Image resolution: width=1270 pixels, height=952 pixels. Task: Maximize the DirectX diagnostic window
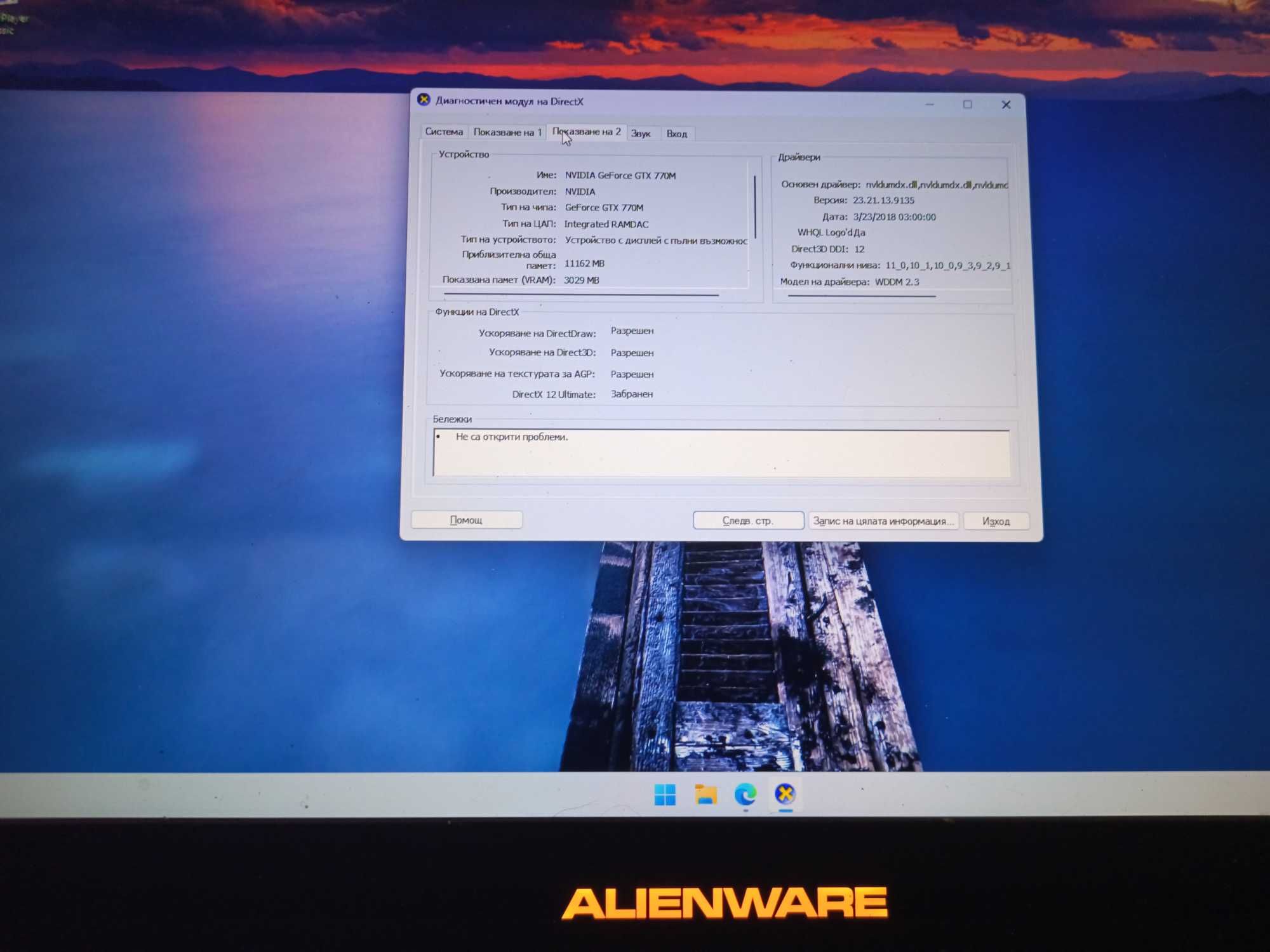coord(968,104)
